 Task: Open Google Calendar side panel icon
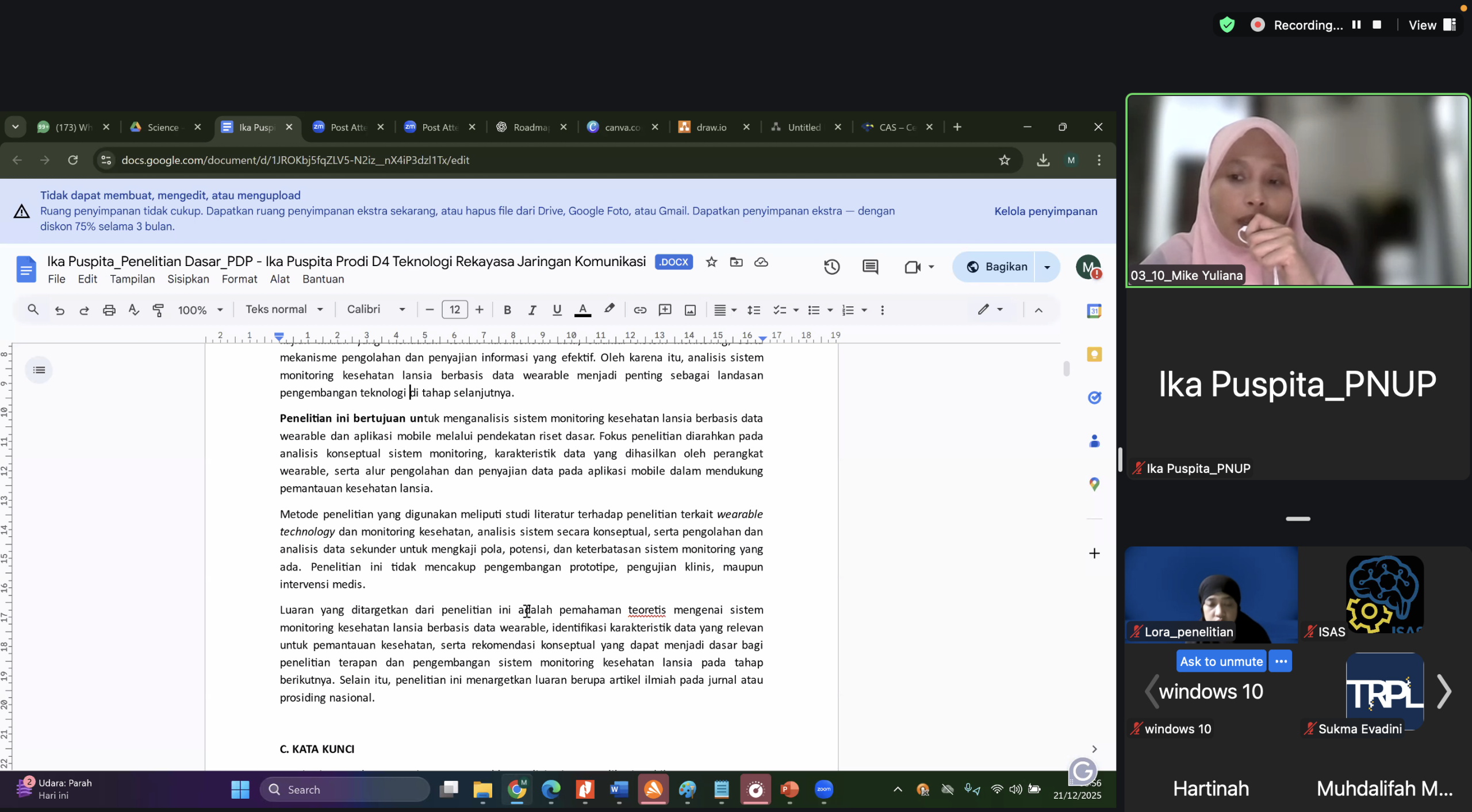point(1094,311)
